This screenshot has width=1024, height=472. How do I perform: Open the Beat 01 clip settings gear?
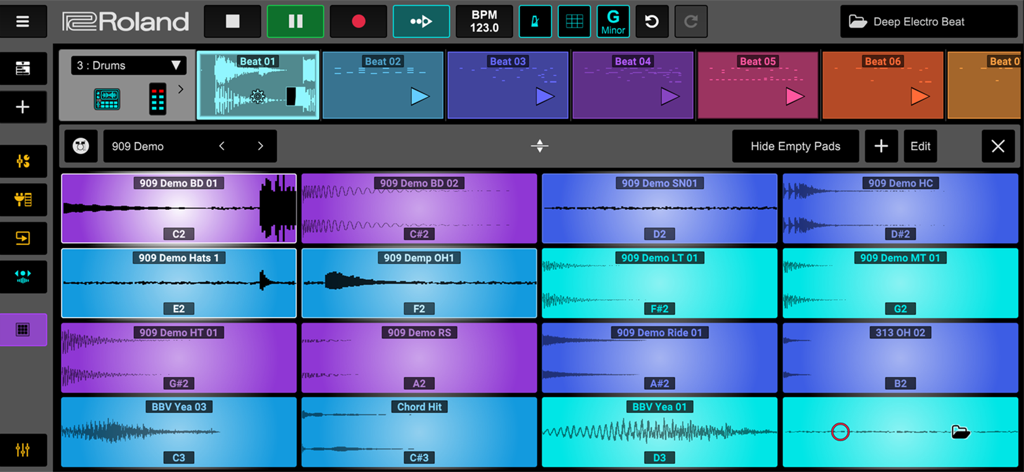pyautogui.click(x=257, y=97)
